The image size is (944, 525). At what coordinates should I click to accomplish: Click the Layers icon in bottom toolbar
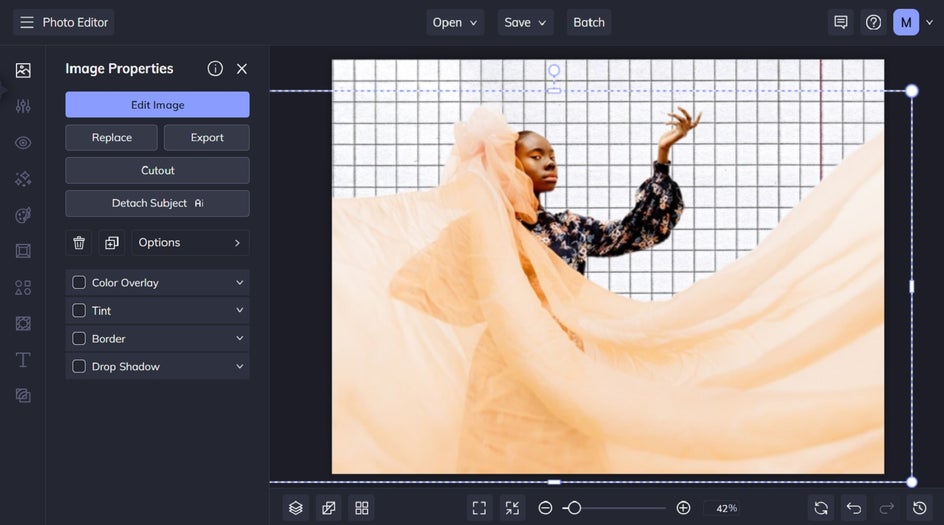296,508
